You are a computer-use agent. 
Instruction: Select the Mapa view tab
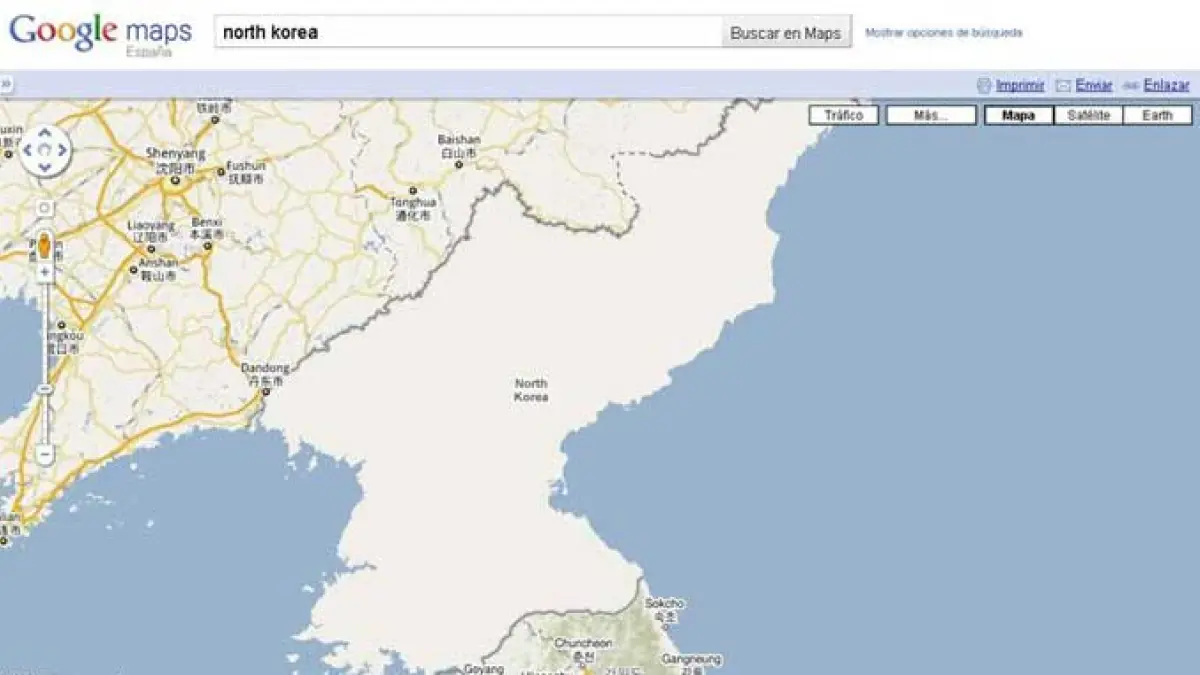(x=1018, y=115)
